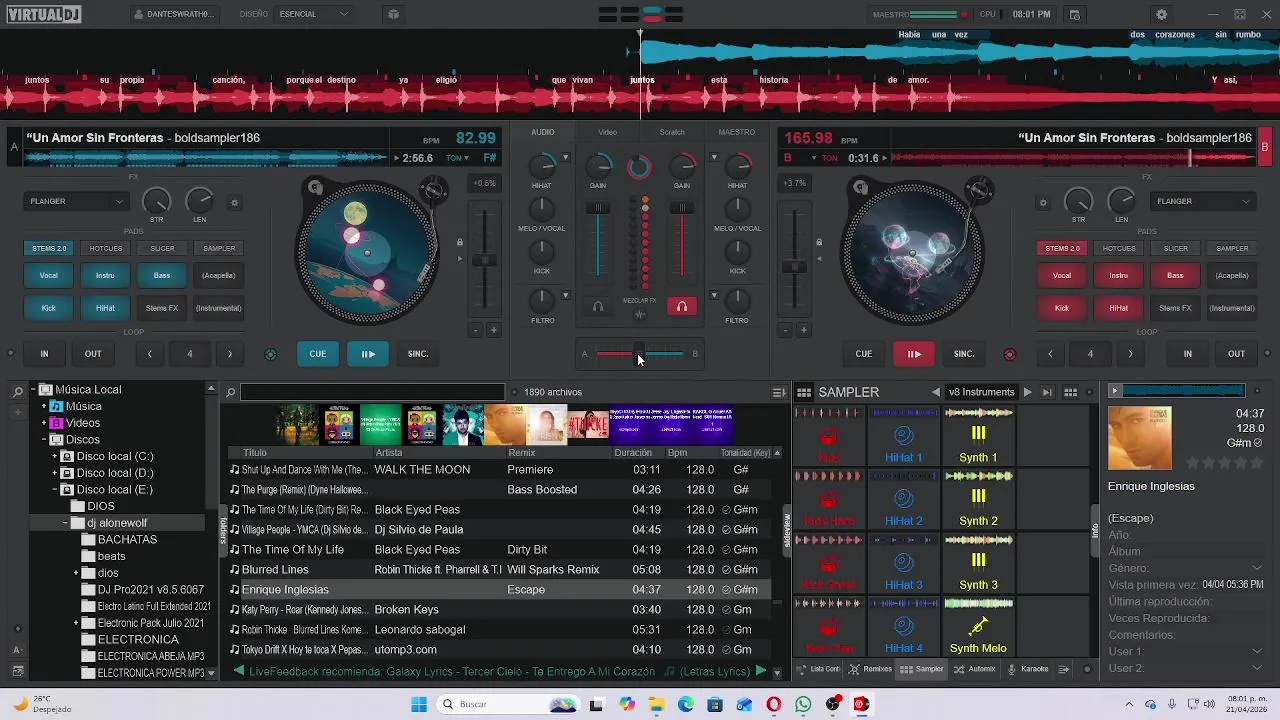The image size is (1280, 720).
Task: Toggle deck A Stems FX pad
Action: (x=162, y=308)
